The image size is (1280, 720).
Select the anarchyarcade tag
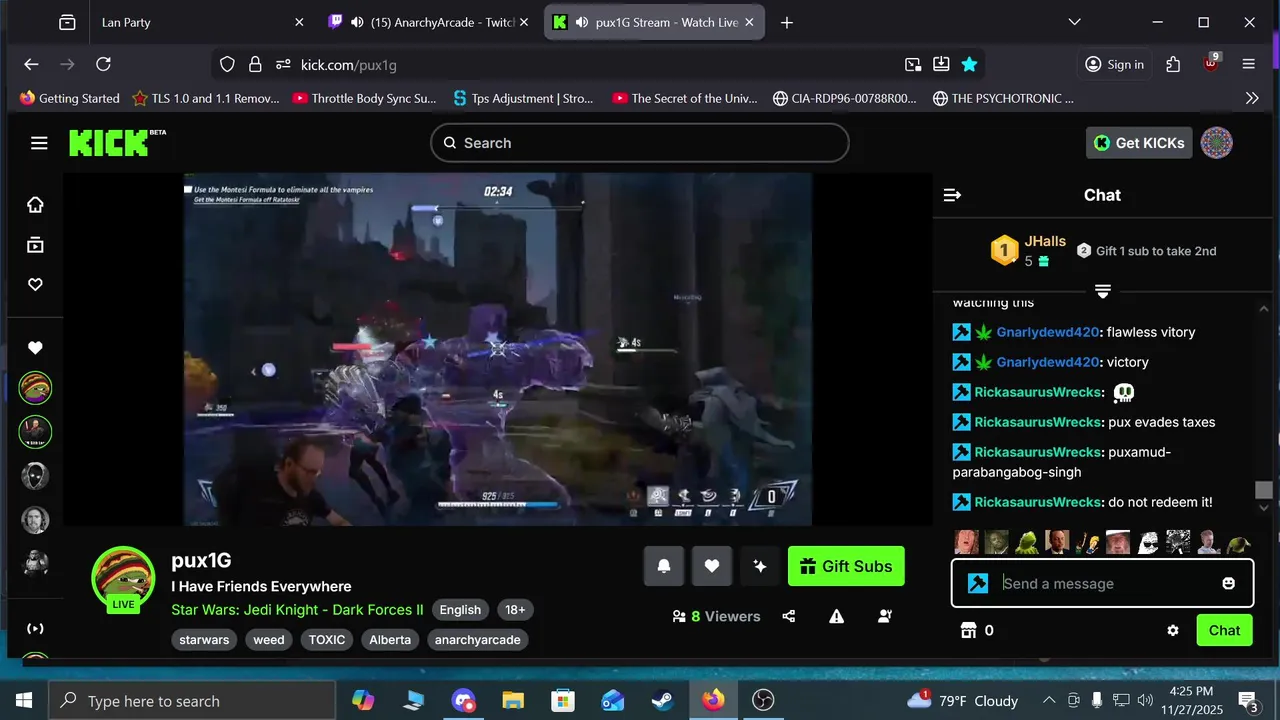[x=478, y=640]
